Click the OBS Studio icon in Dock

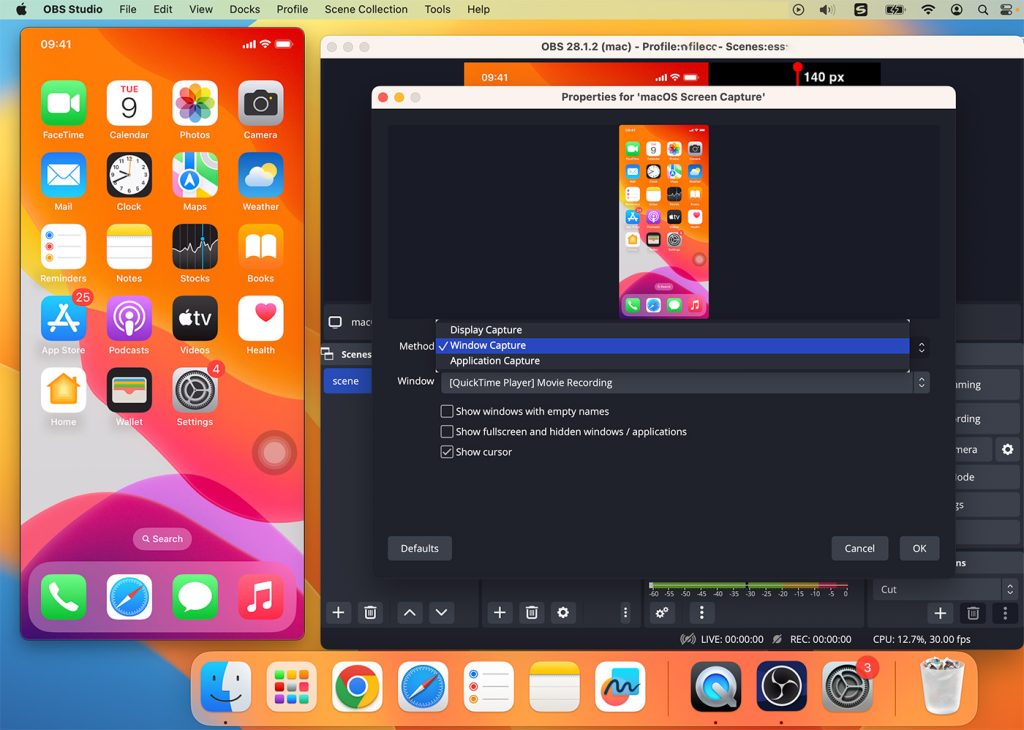click(x=781, y=687)
